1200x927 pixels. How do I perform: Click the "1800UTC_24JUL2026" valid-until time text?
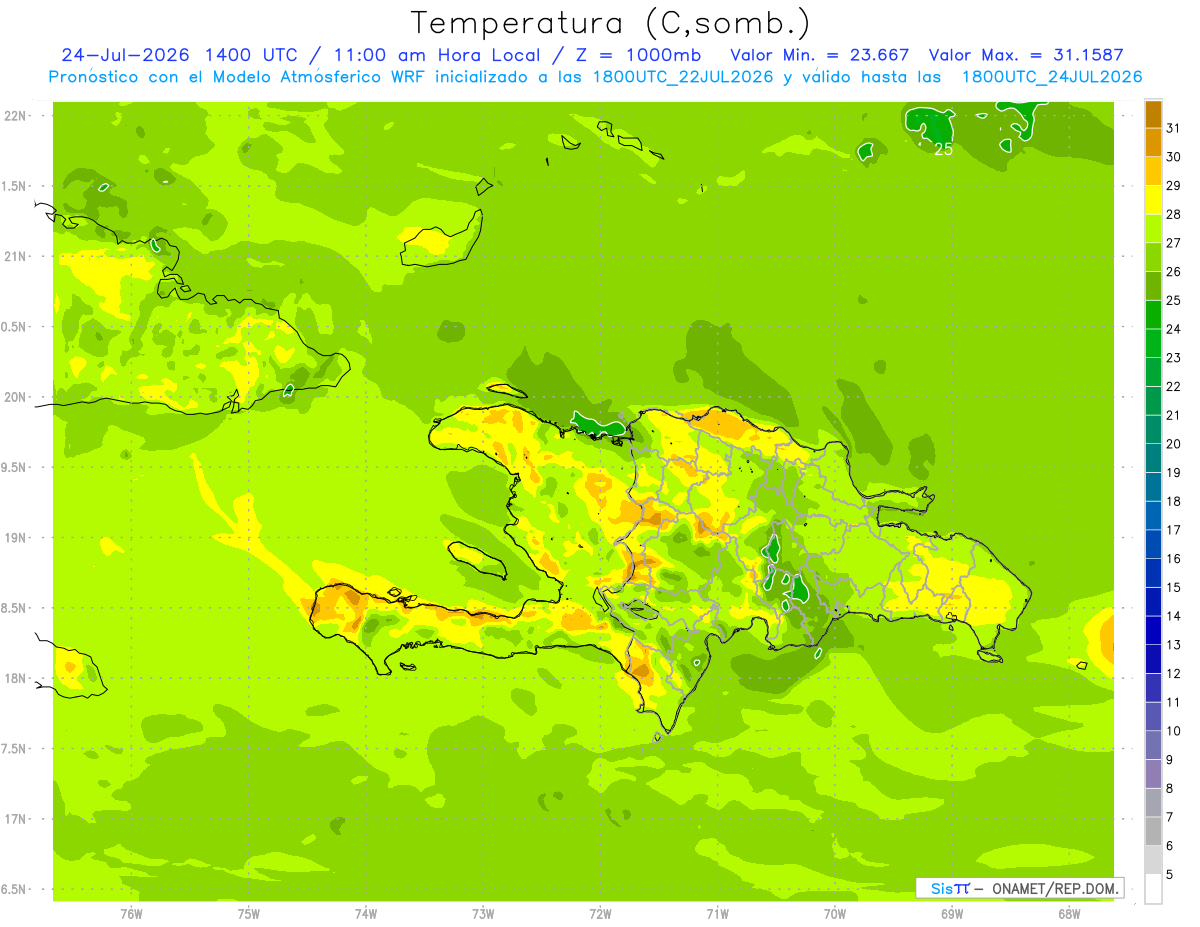point(1051,77)
